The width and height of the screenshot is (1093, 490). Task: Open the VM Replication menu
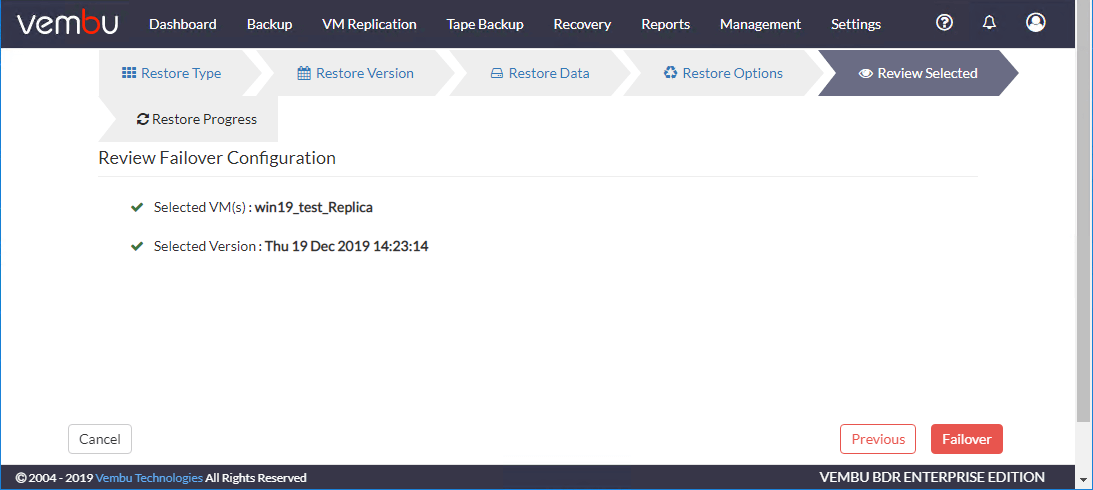coord(369,24)
